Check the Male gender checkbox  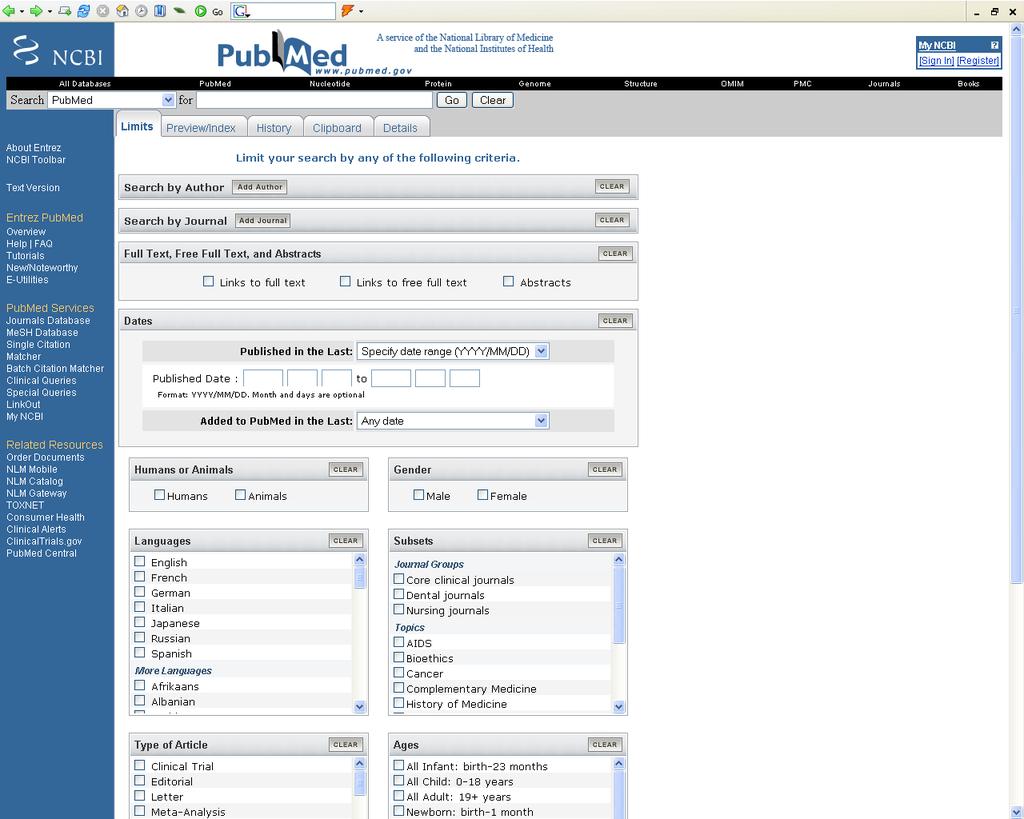tap(419, 495)
